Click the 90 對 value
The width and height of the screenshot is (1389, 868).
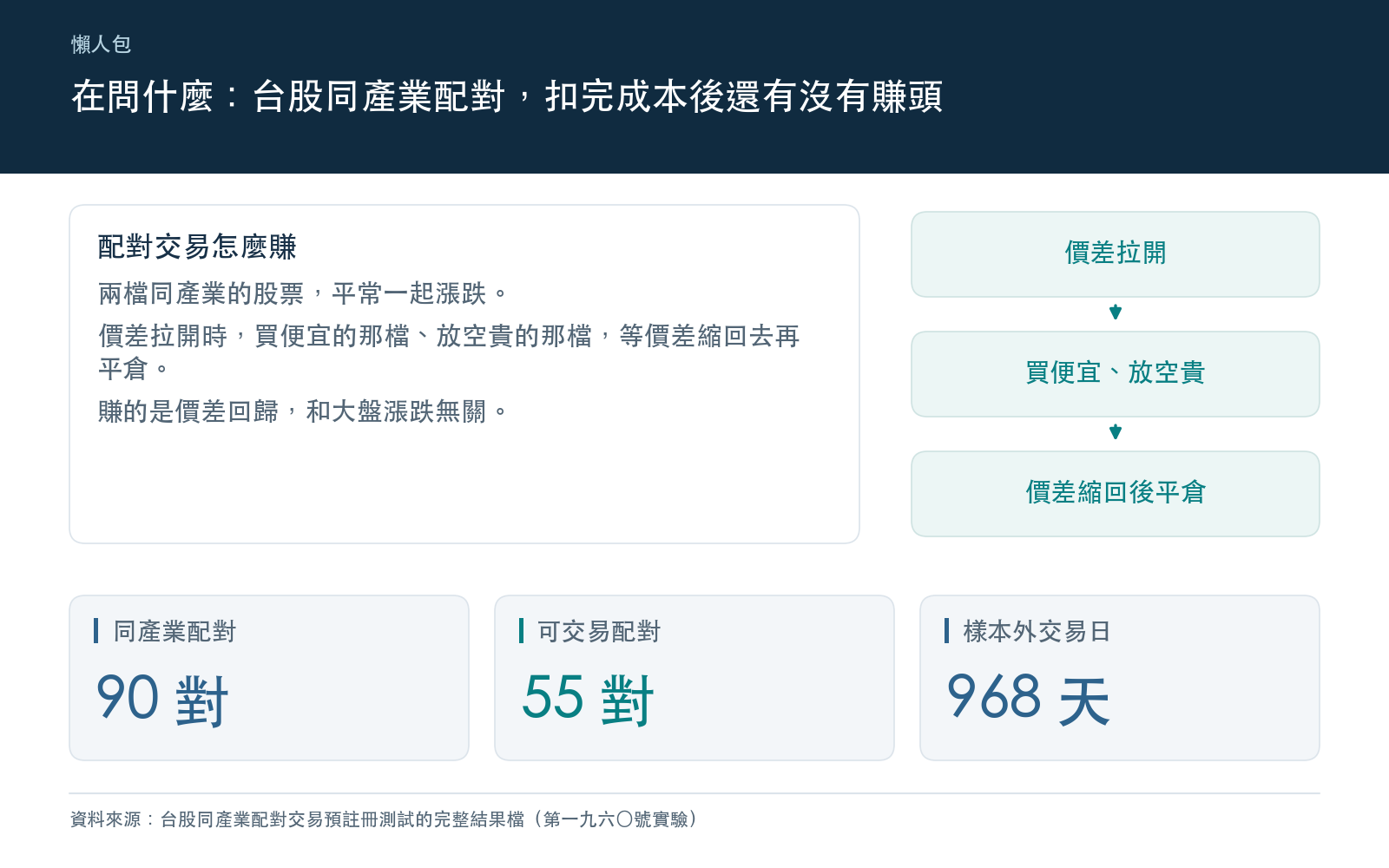click(162, 699)
